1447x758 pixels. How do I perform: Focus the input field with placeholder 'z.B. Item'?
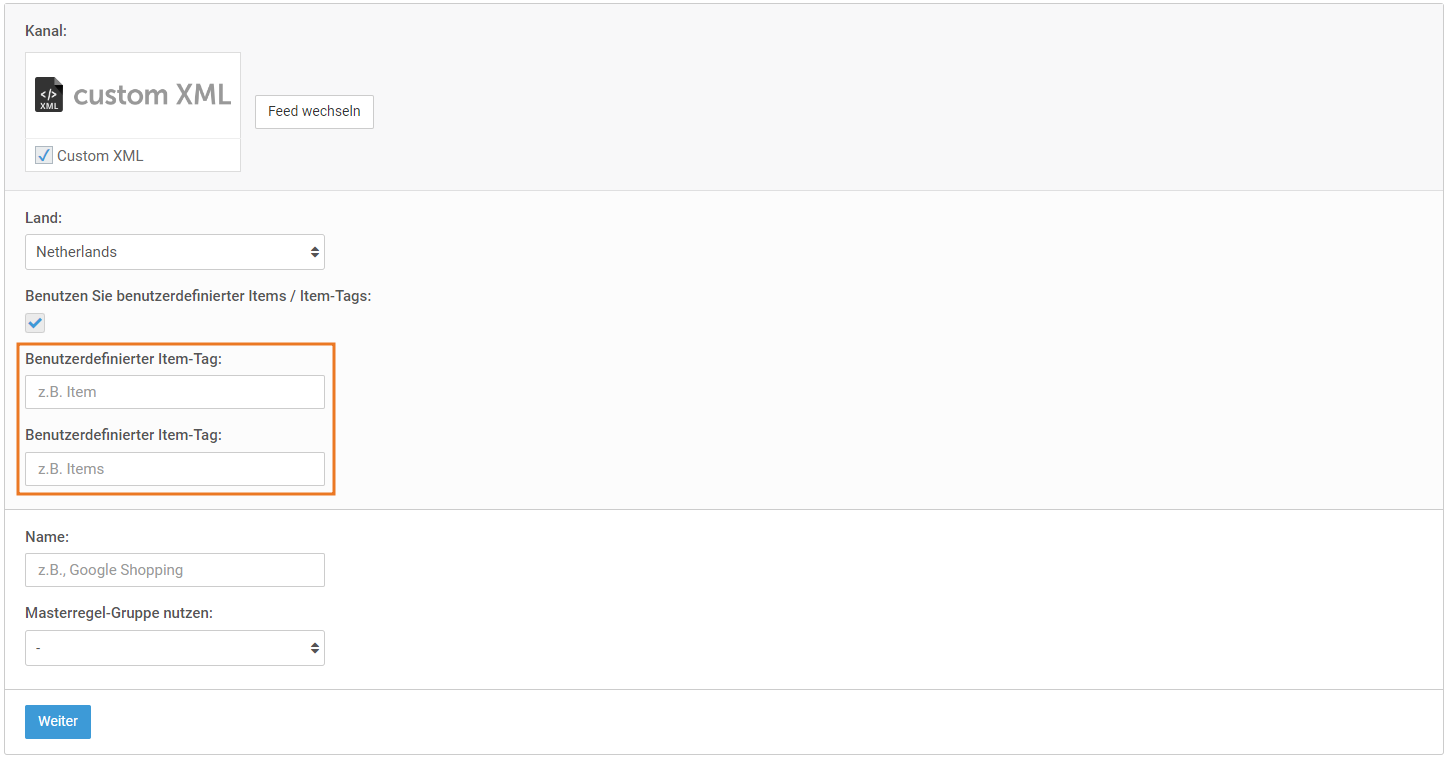(x=175, y=392)
